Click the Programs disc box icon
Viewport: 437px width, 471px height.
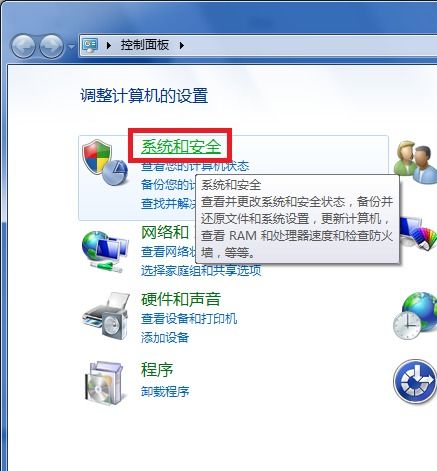[104, 381]
